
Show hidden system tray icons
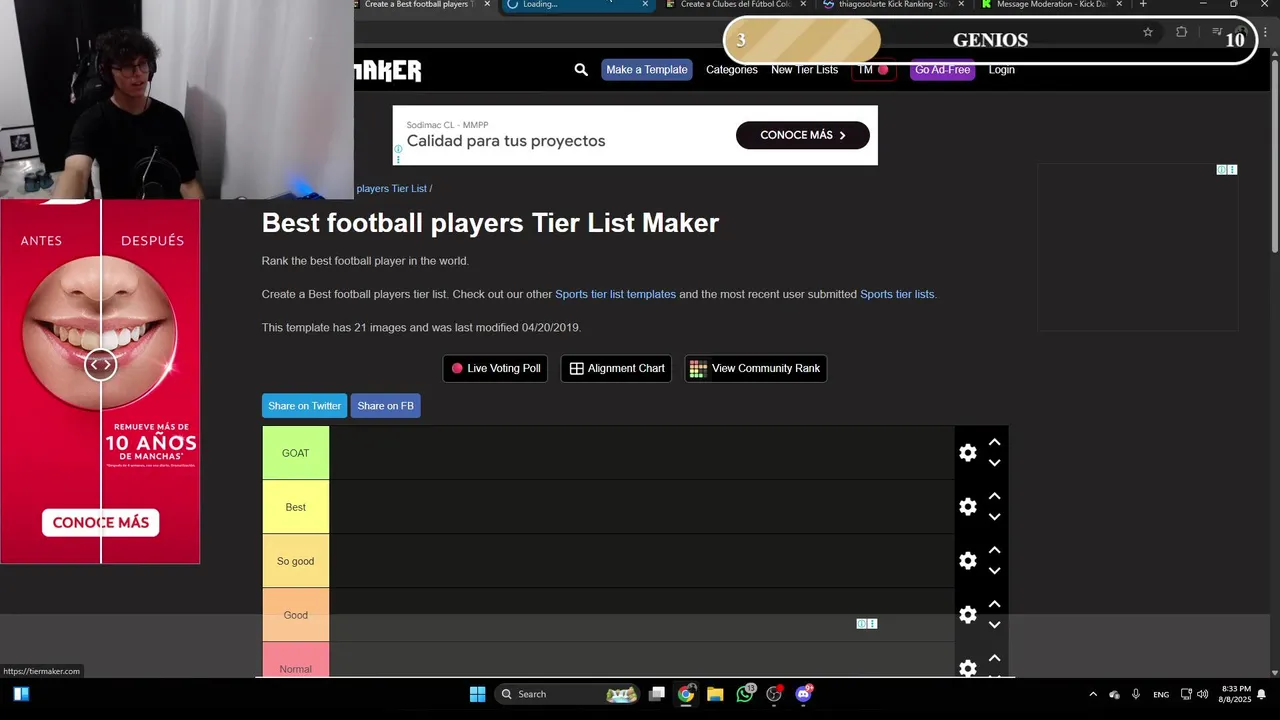click(x=1093, y=694)
